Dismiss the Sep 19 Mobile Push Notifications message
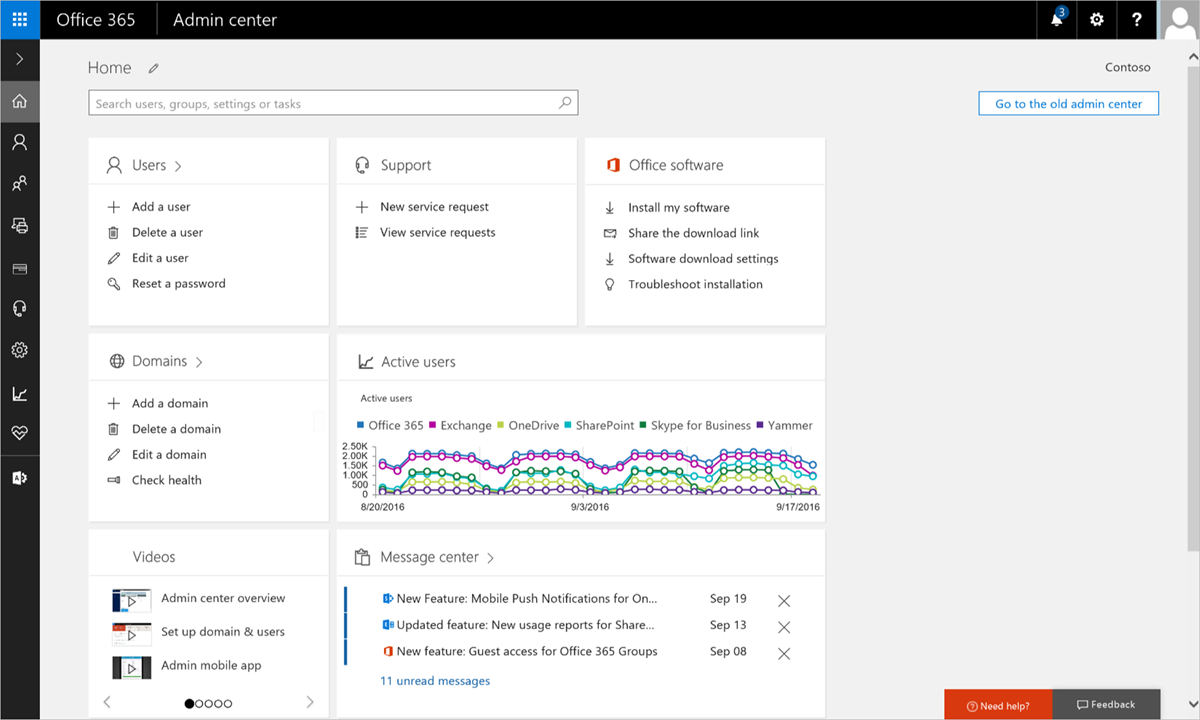Screen dimensions: 1200x720 pos(784,600)
